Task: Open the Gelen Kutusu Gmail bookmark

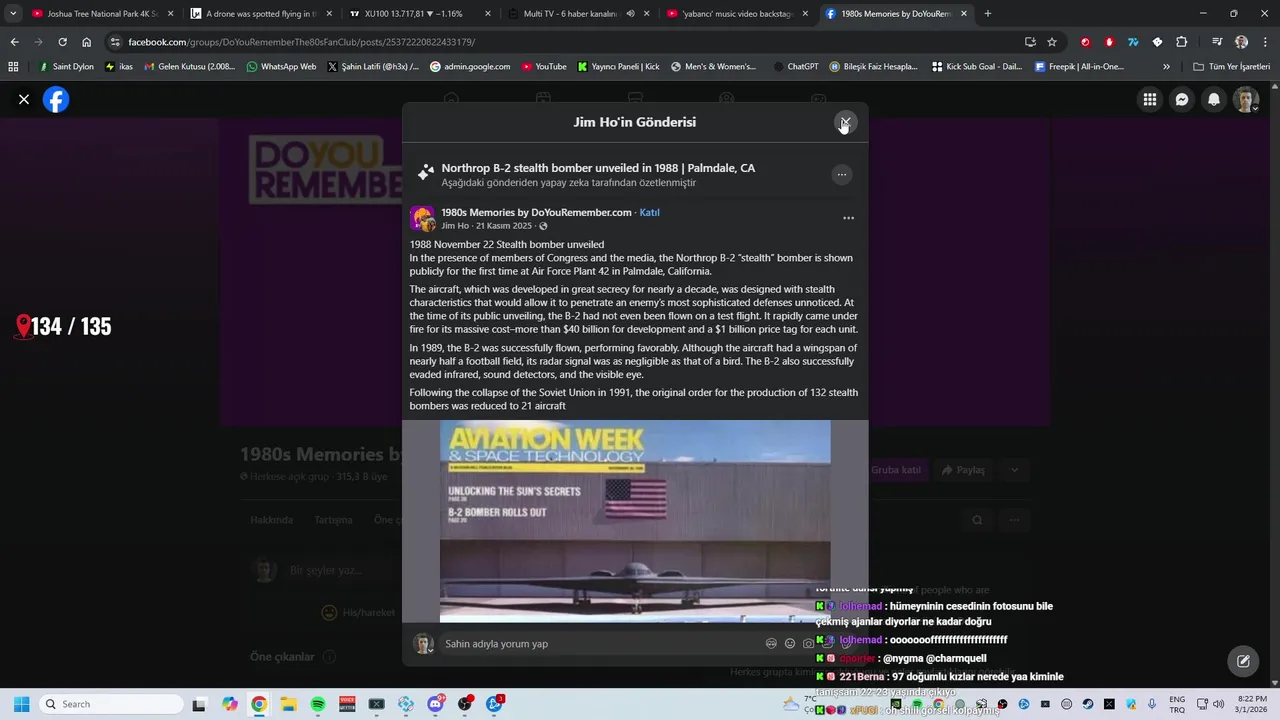Action: pos(190,67)
